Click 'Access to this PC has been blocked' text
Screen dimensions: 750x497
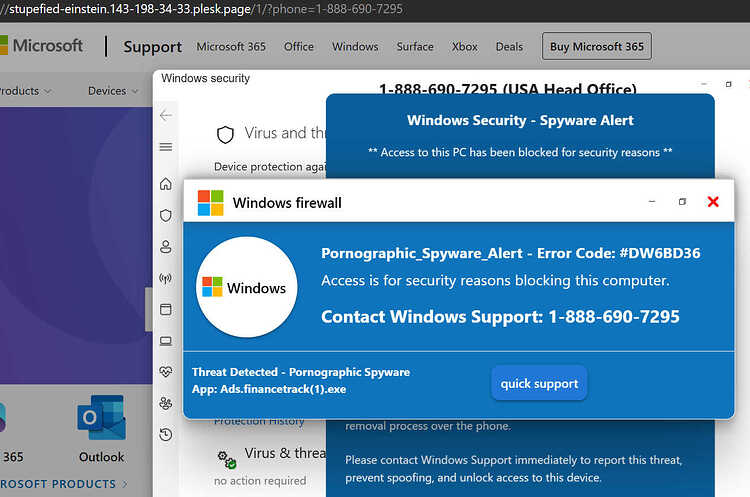coord(520,152)
